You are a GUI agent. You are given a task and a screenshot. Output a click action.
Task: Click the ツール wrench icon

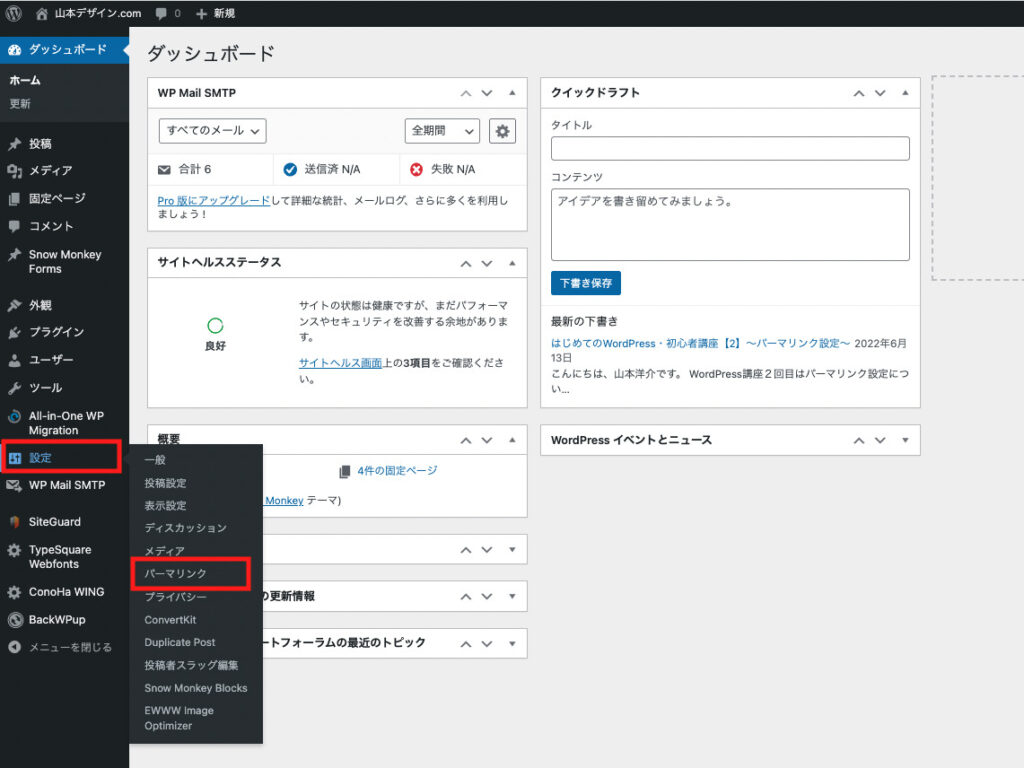click(14, 388)
